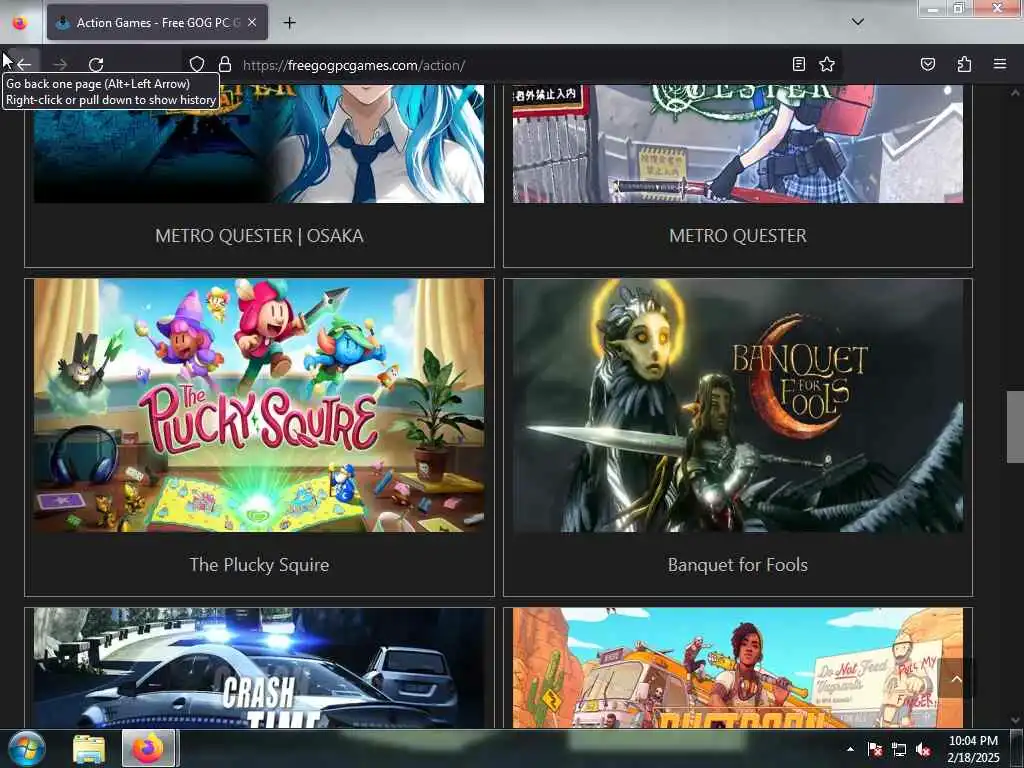Click the forward navigation arrow

point(60,65)
